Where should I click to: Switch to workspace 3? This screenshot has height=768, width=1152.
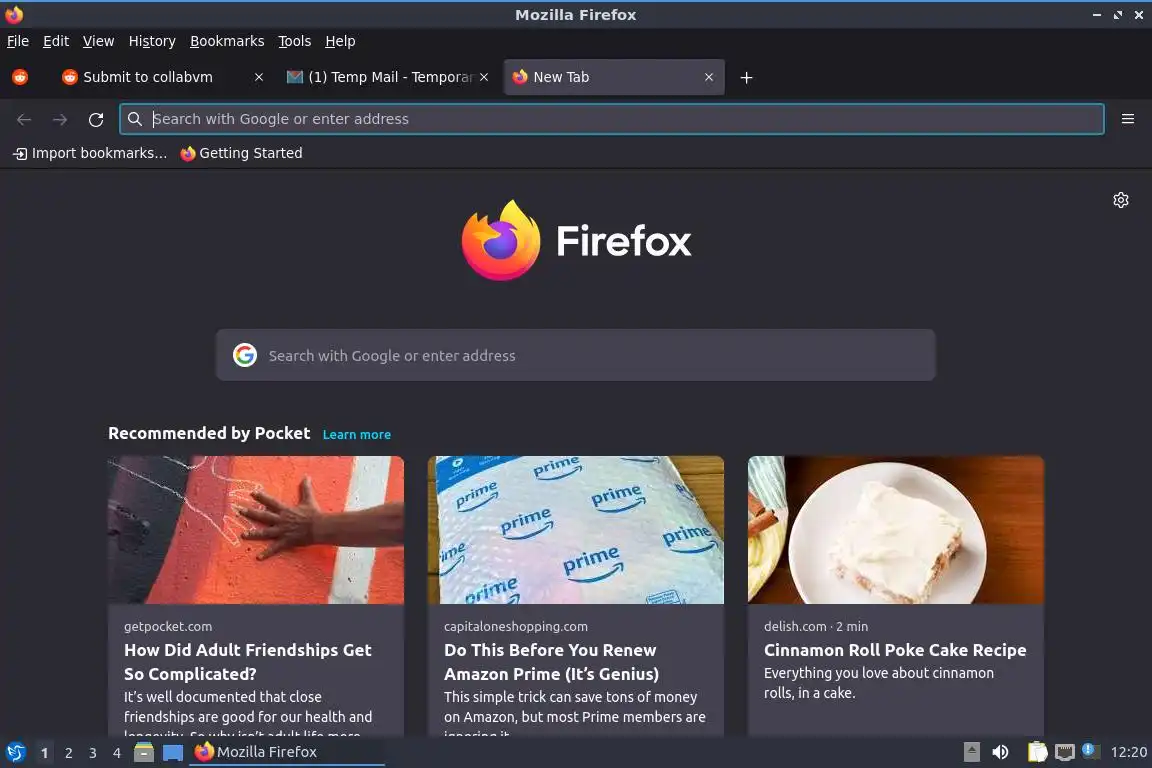tap(93, 753)
